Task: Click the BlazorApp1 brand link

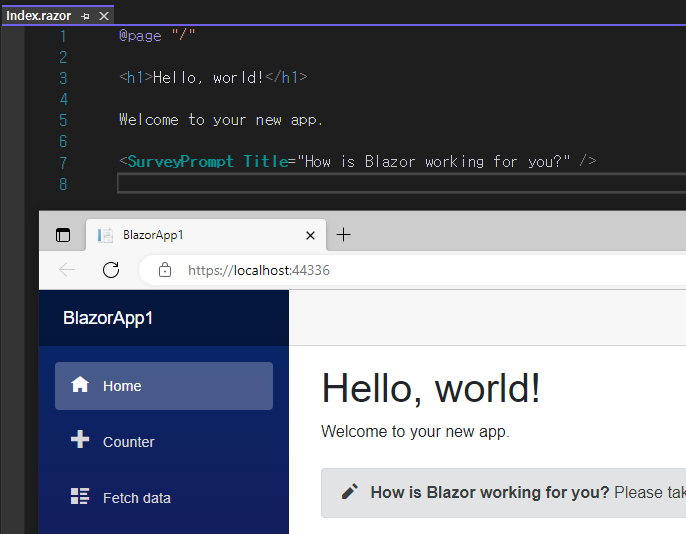Action: click(x=108, y=318)
